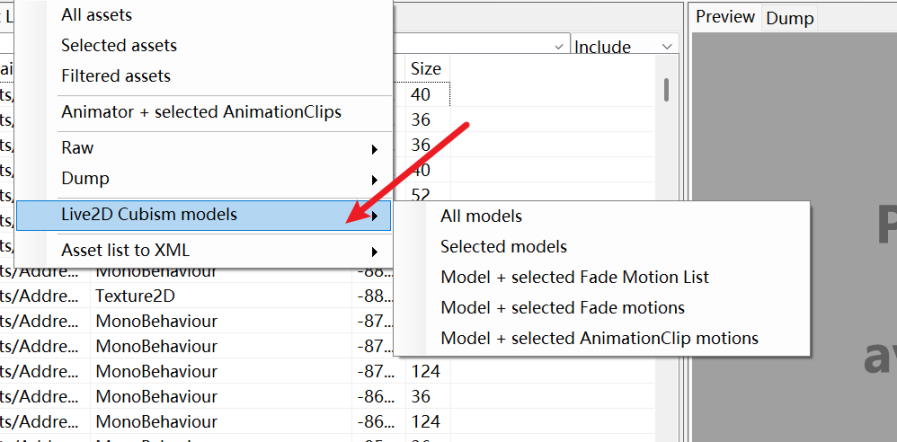The height and width of the screenshot is (442, 897).
Task: Select the MonoBehaviour row above Texture2D
Action: (x=327, y=271)
